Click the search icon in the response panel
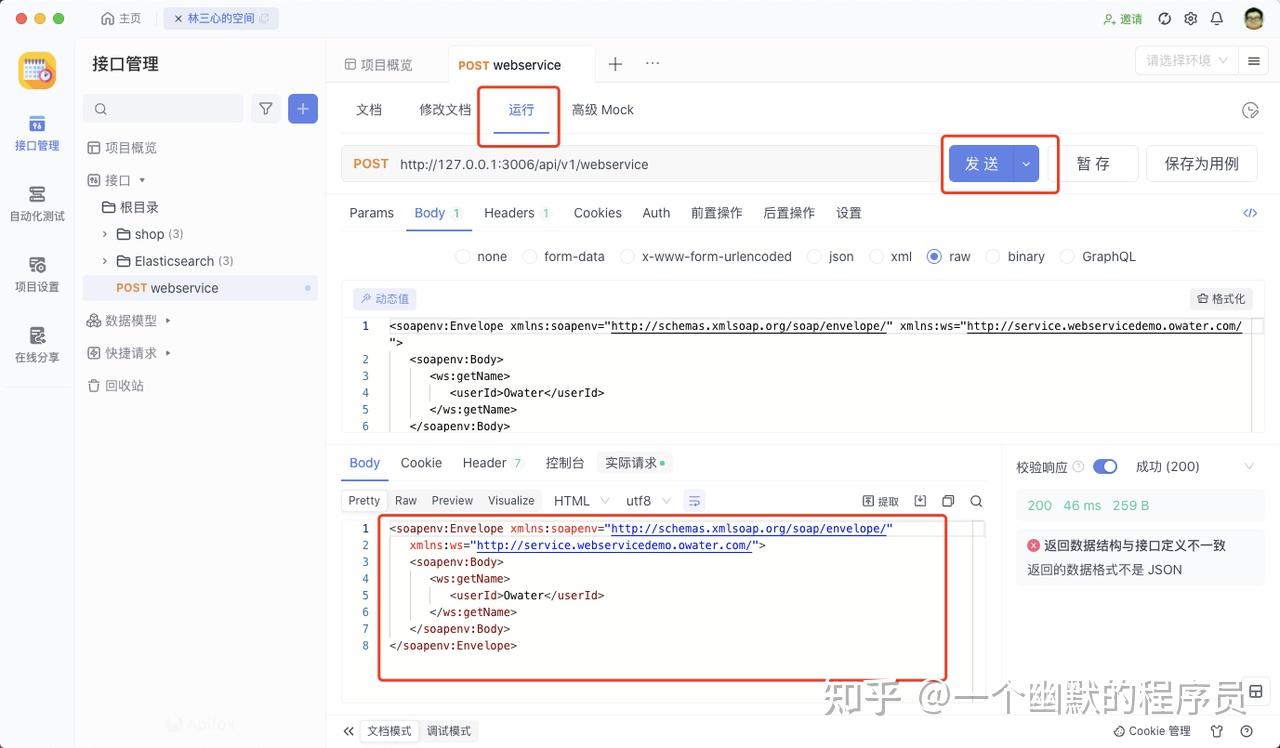 976,500
